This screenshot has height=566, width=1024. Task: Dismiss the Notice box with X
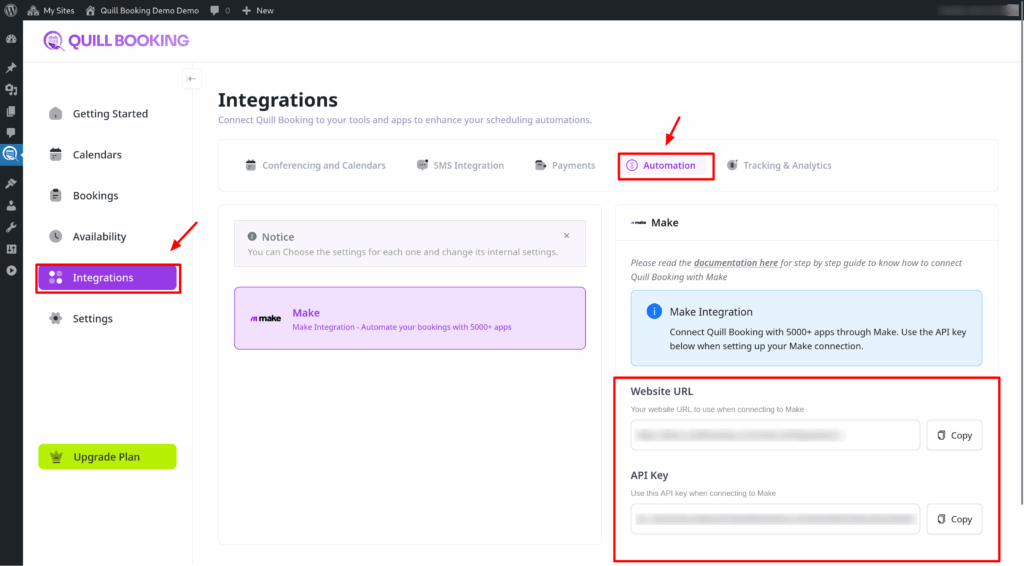coord(566,236)
